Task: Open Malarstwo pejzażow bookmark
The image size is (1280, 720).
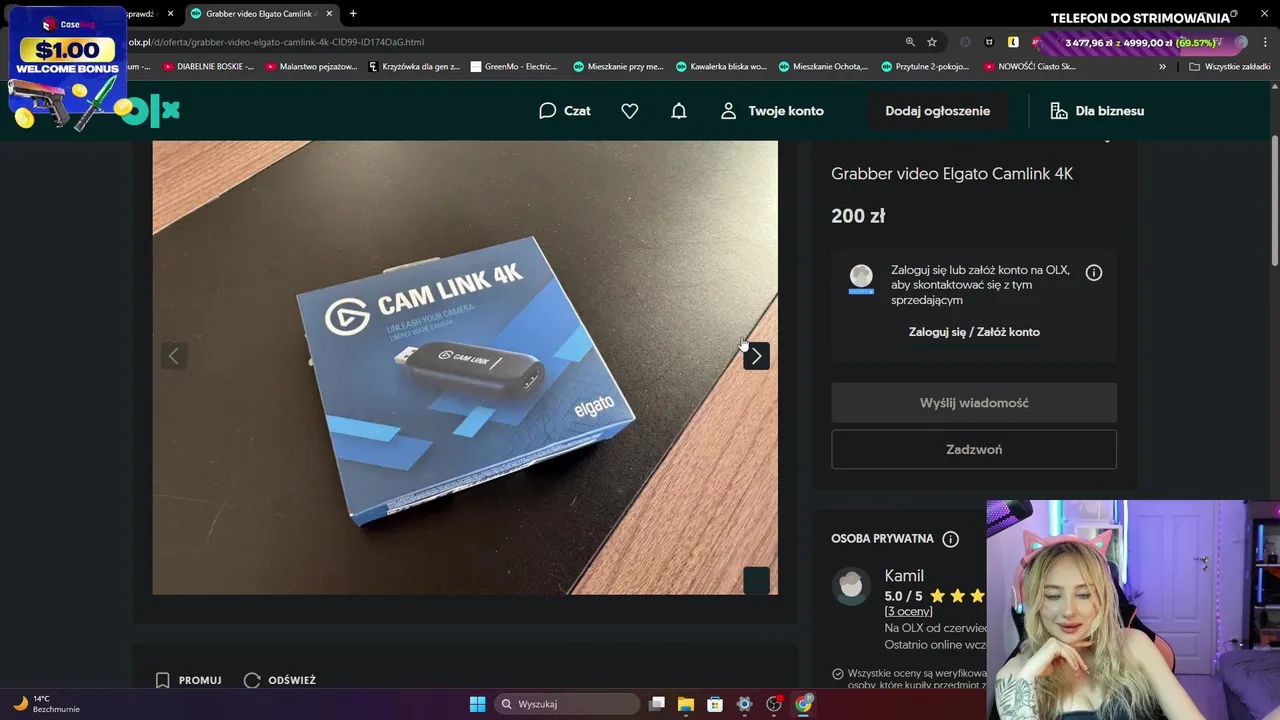Action: click(x=311, y=67)
